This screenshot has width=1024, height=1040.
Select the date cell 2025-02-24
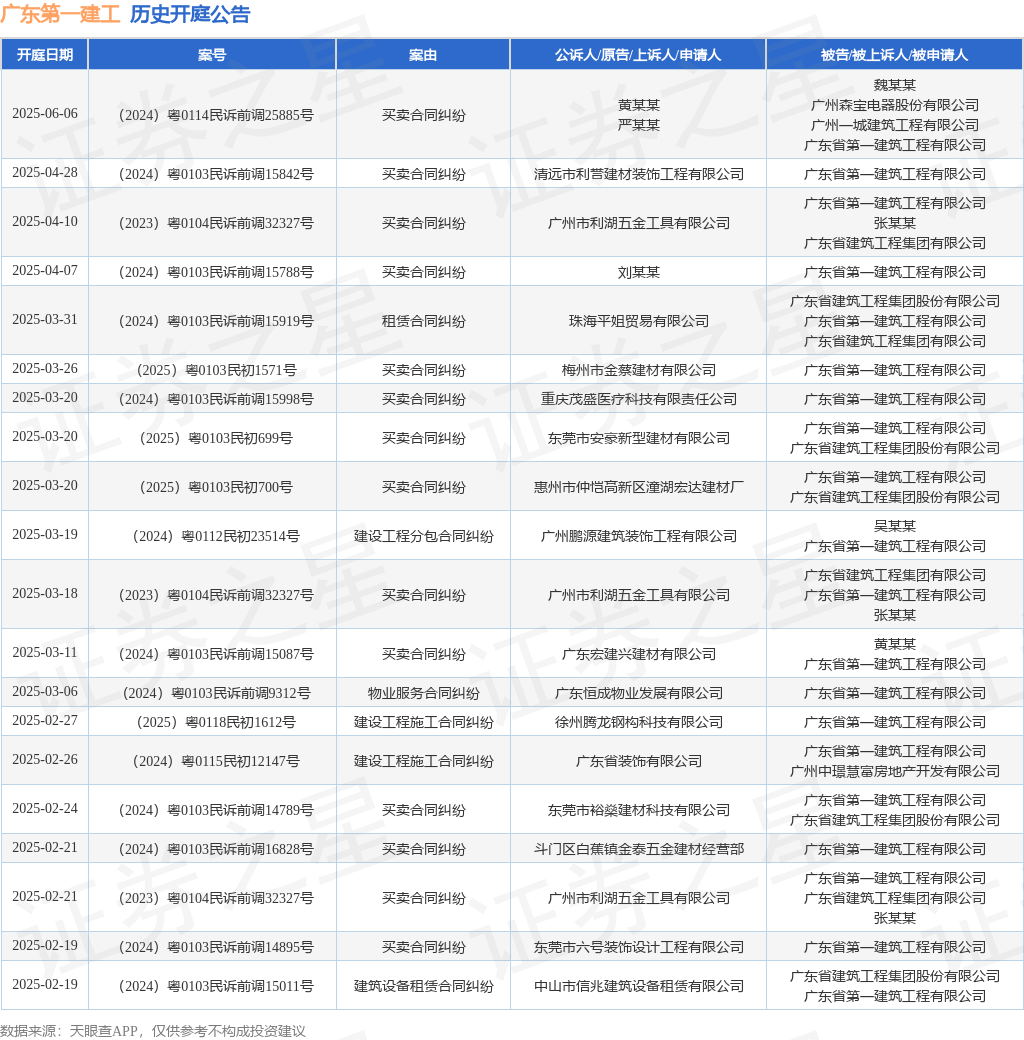[x=44, y=809]
